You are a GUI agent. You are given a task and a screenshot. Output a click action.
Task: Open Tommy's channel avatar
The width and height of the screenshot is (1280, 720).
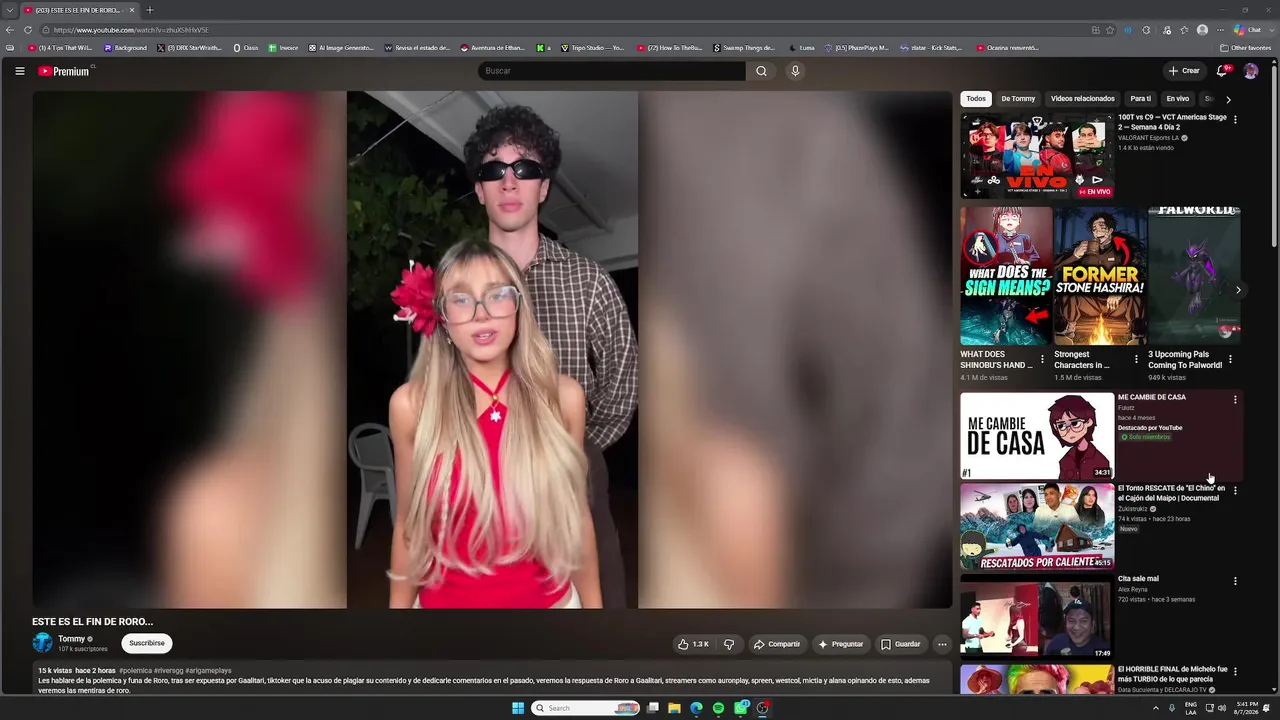[42, 643]
